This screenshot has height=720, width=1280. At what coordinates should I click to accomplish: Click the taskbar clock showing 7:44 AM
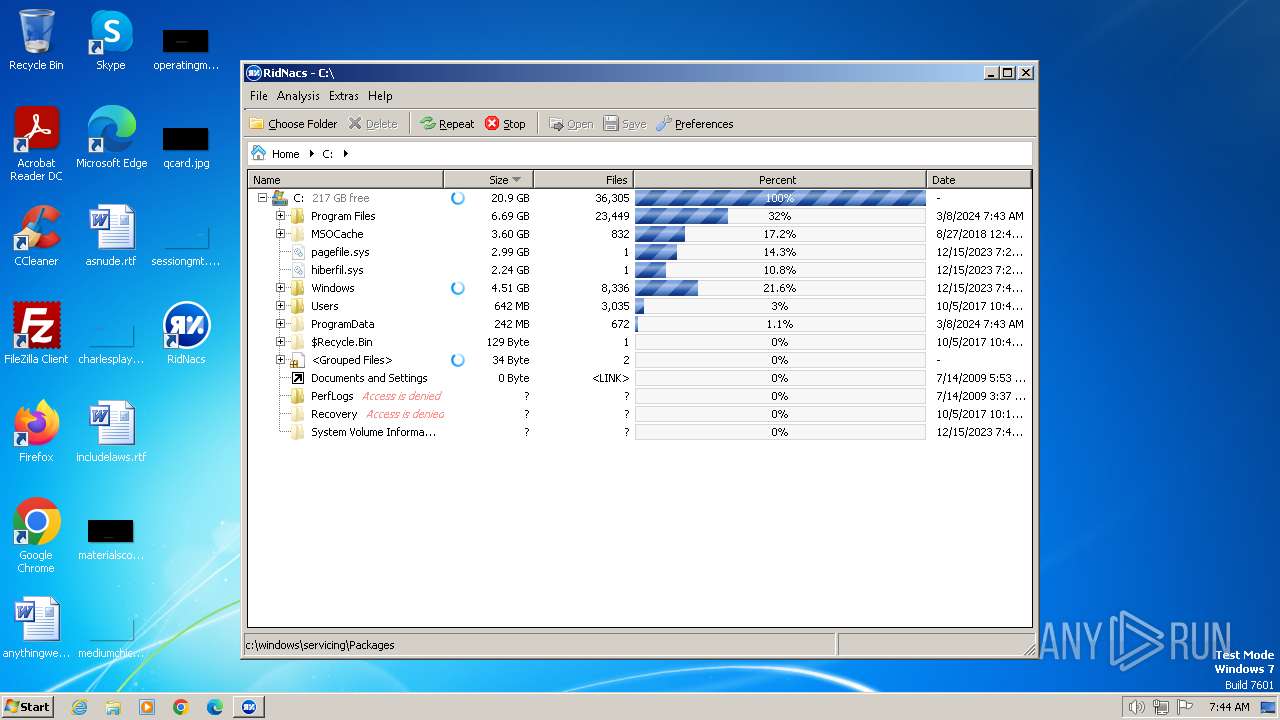[1229, 707]
